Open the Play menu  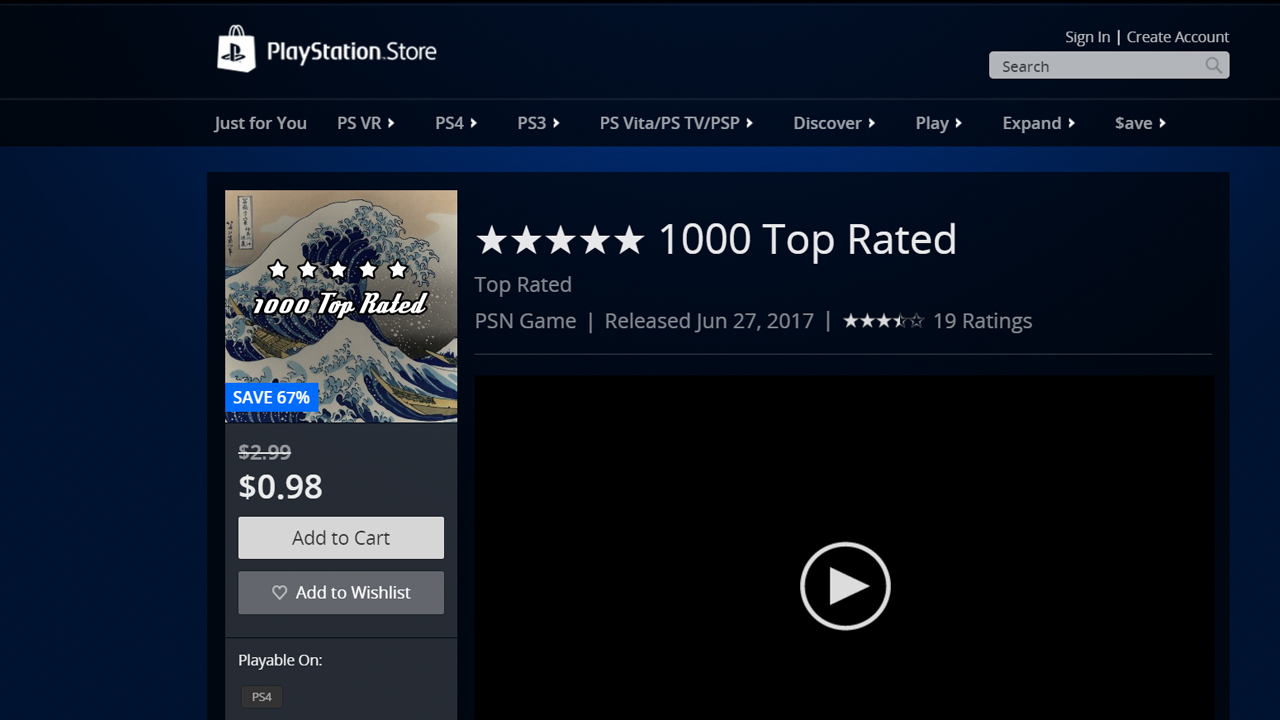point(938,123)
